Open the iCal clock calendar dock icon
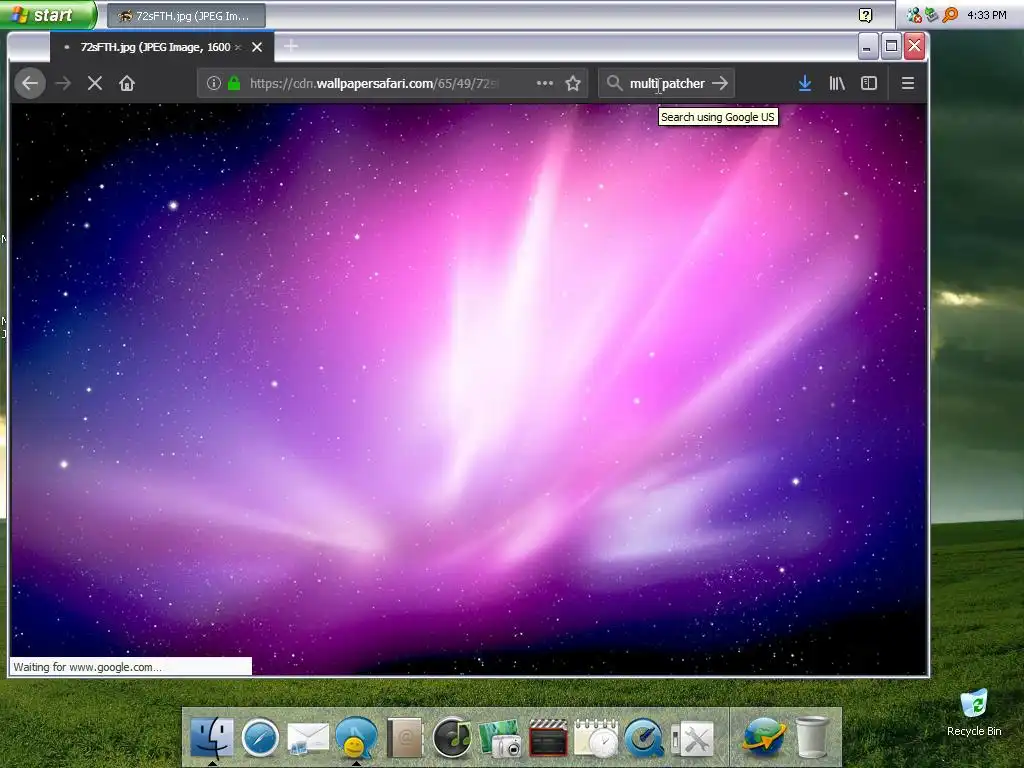 [596, 738]
